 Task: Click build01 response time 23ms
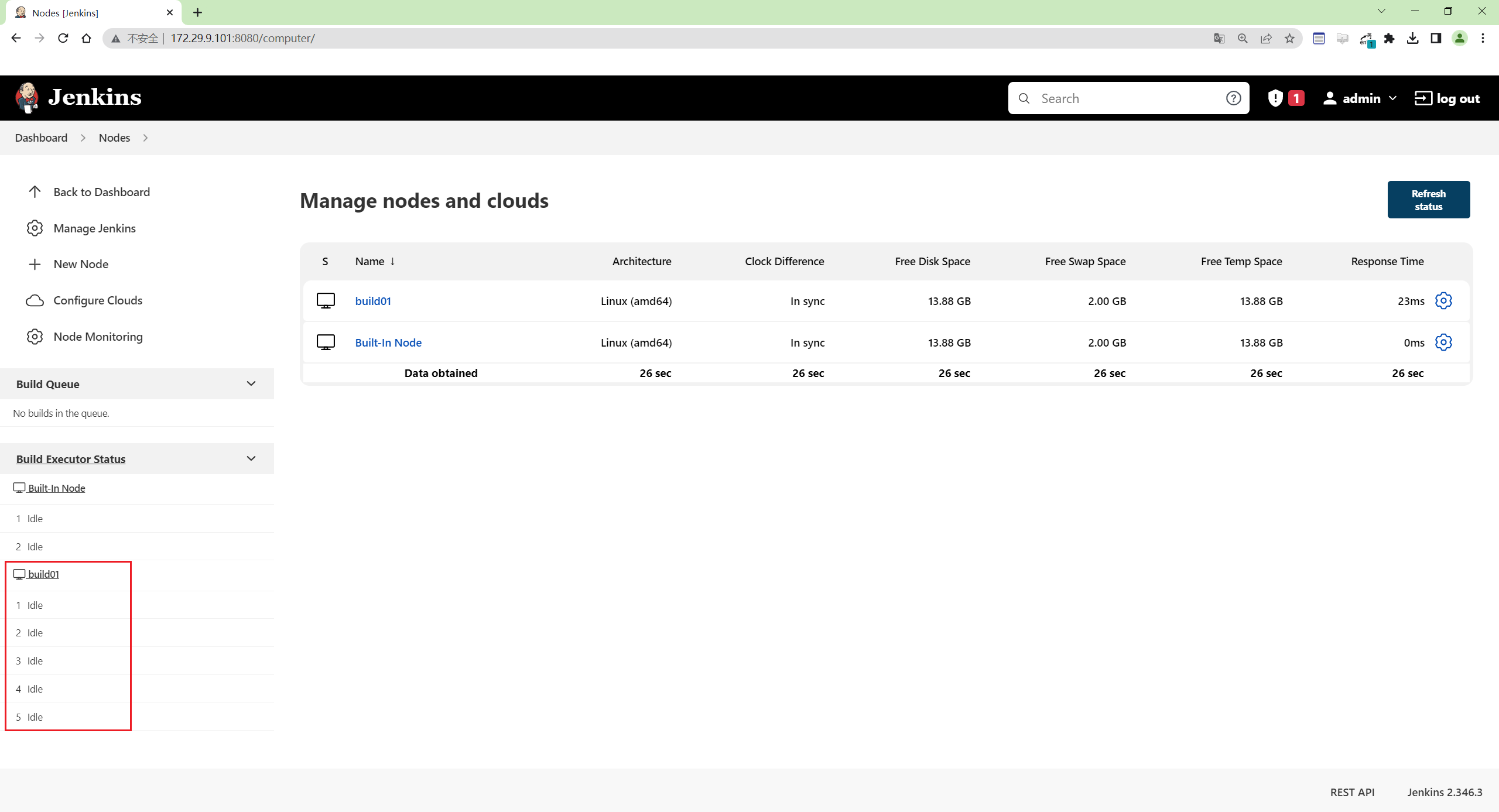(x=1411, y=301)
